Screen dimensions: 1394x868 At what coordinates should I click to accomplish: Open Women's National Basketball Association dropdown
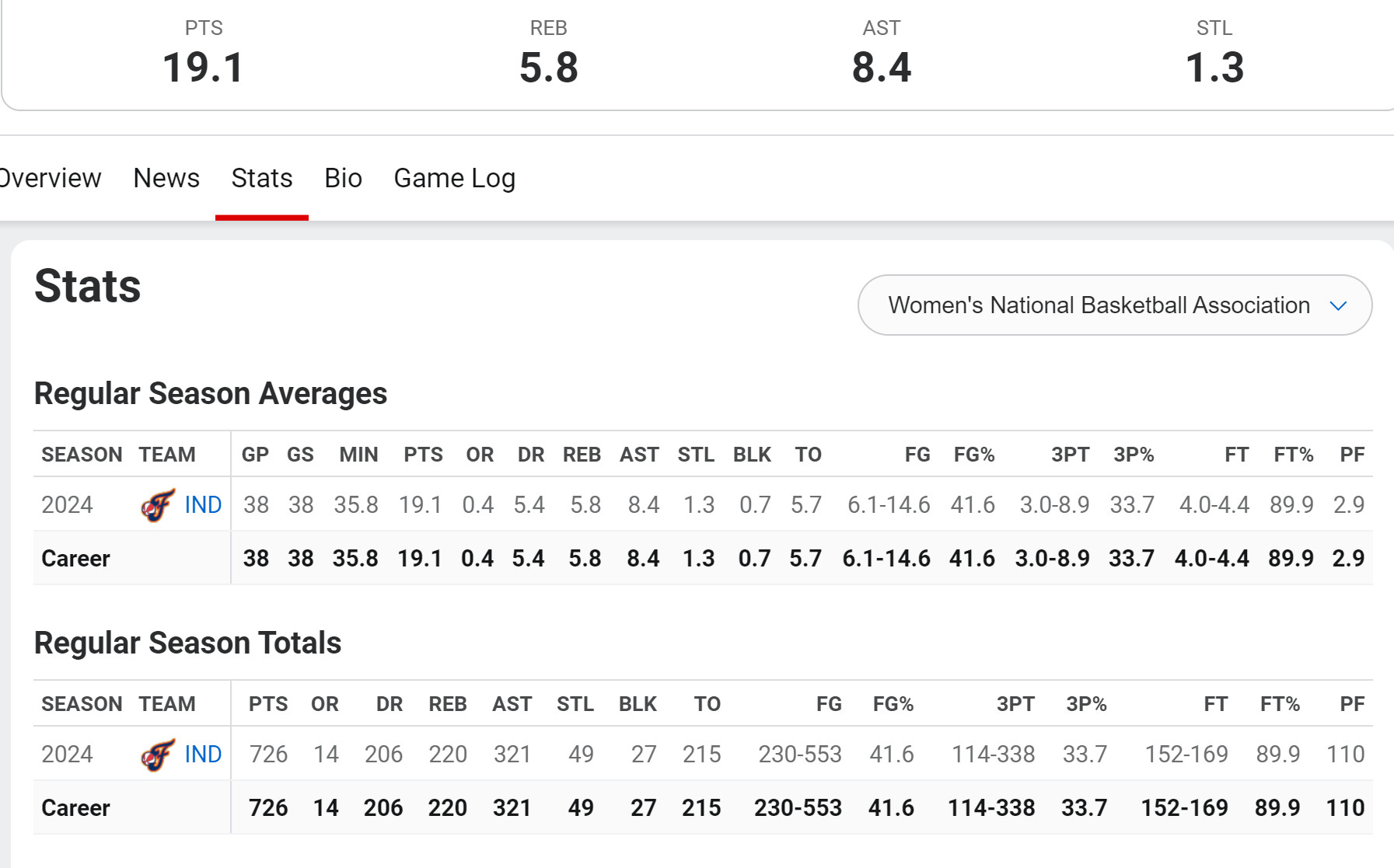[x=1114, y=305]
